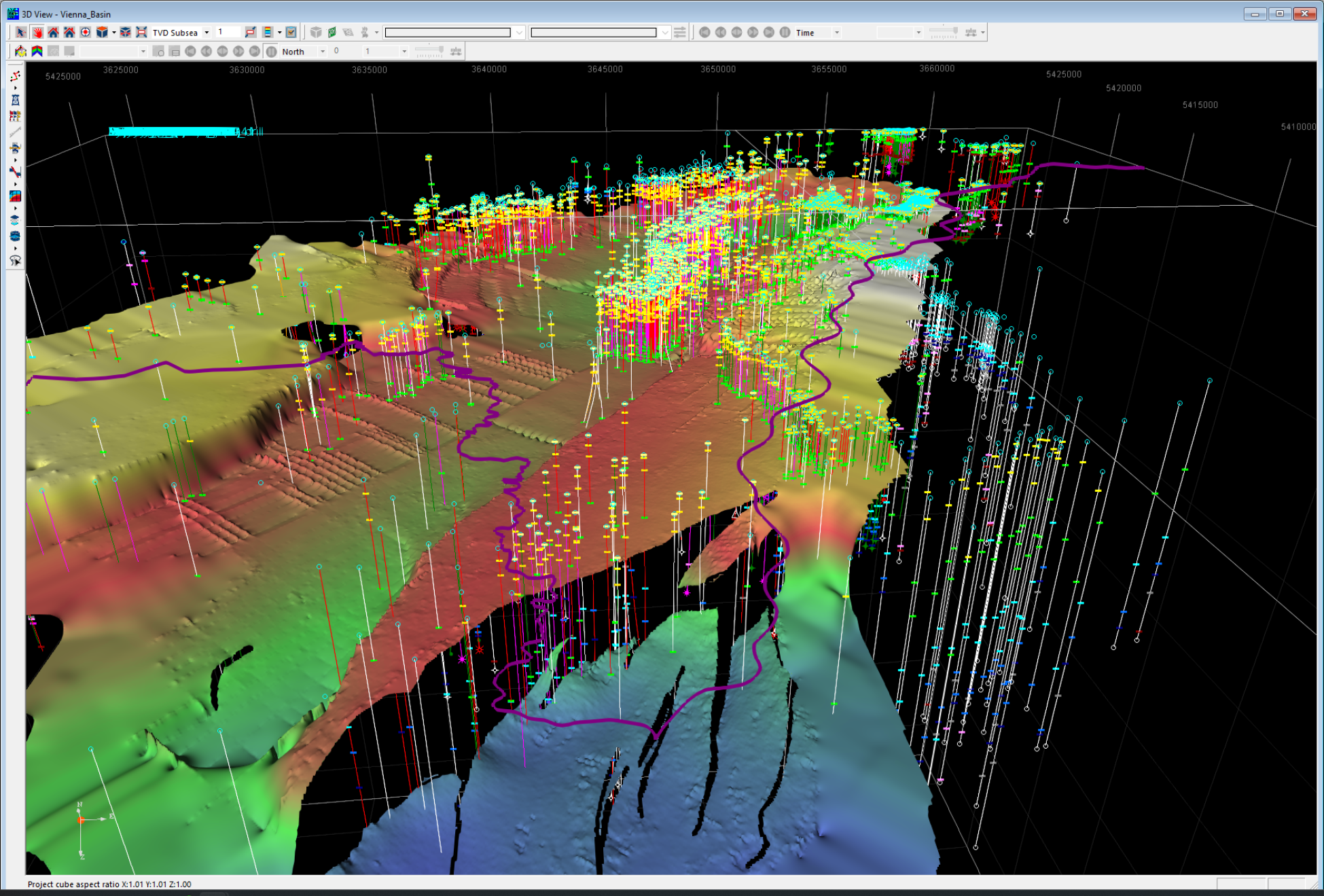This screenshot has width=1324, height=896.
Task: Click the vertical exaggeration field showing 1
Action: point(228,32)
